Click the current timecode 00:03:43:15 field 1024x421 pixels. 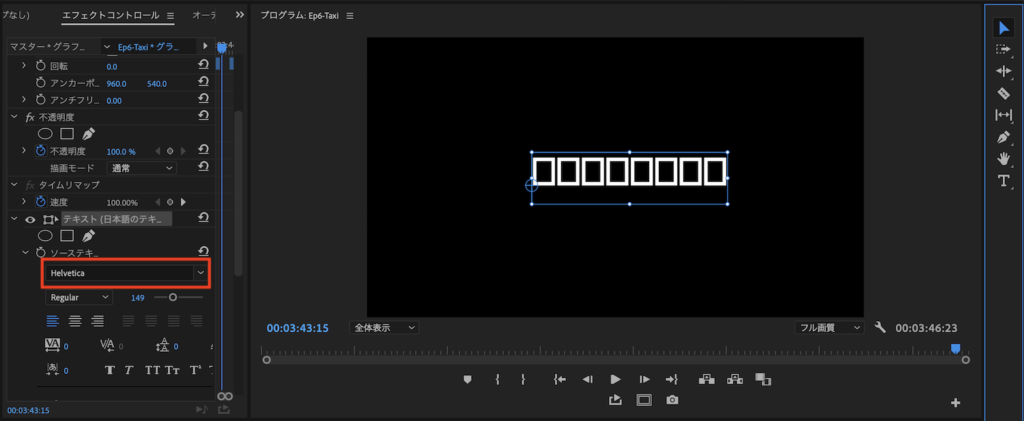(300, 327)
